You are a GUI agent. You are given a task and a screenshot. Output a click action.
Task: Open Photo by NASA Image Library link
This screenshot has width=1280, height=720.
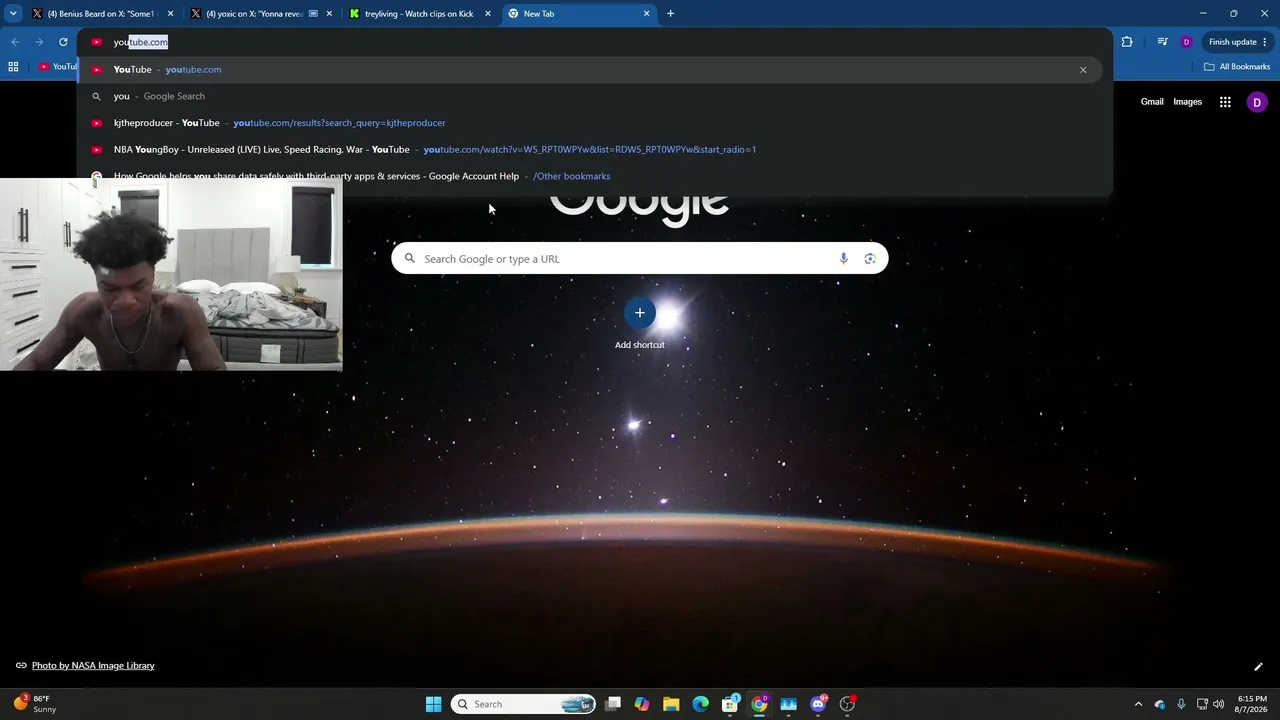[x=93, y=666]
